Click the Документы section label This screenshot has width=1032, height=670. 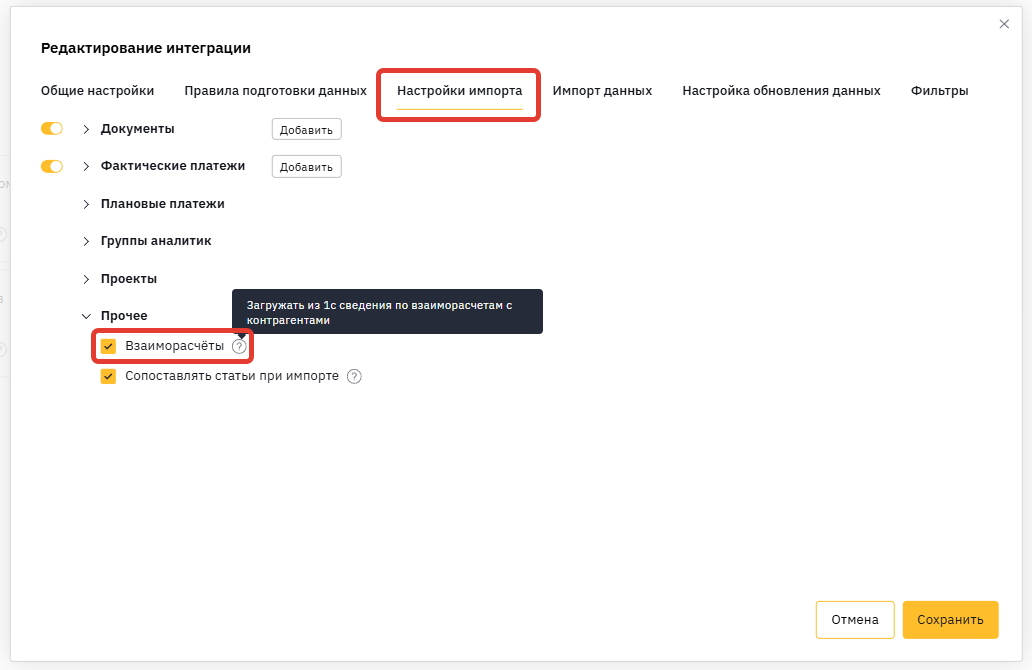point(138,129)
